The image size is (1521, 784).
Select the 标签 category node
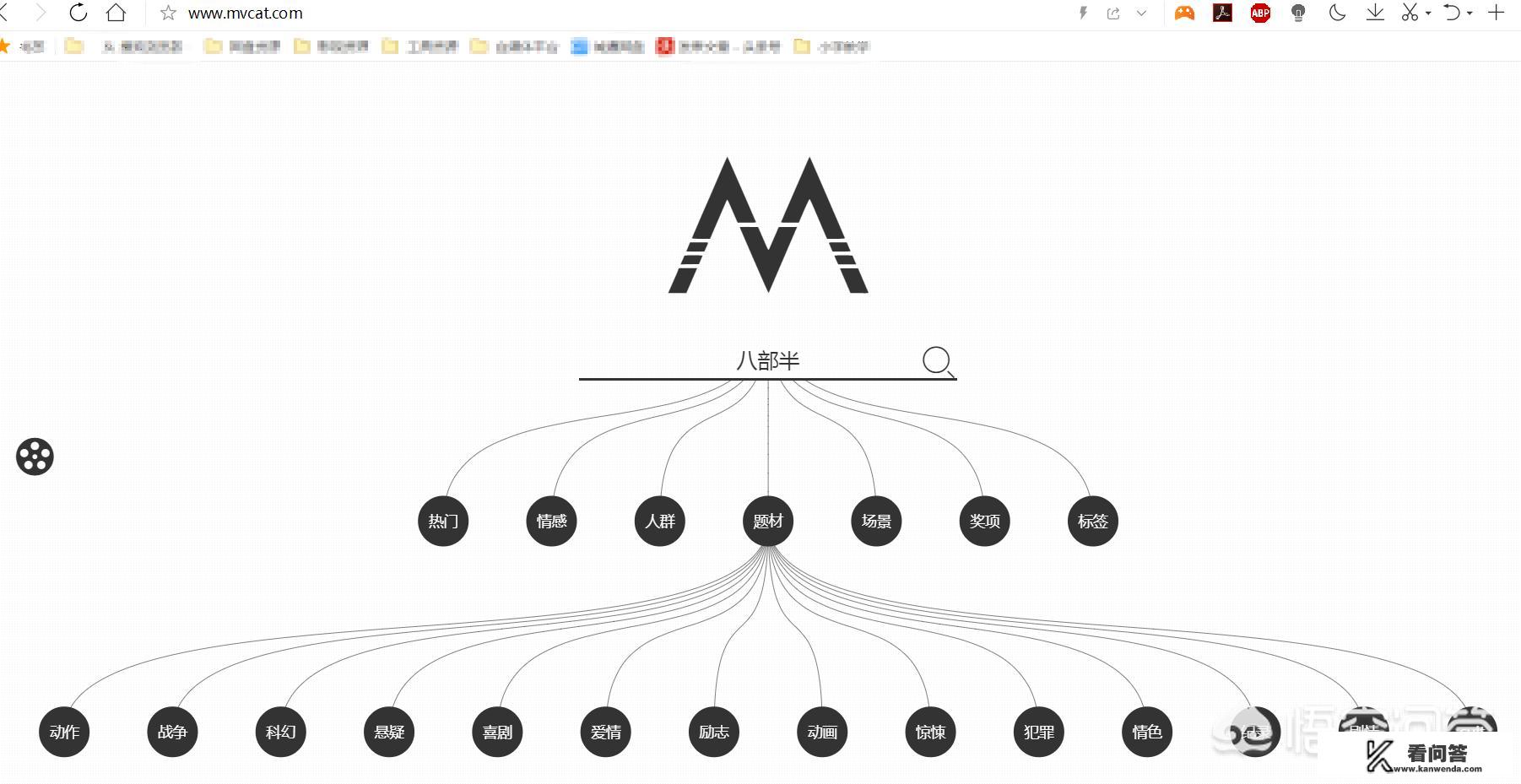pyautogui.click(x=1092, y=521)
